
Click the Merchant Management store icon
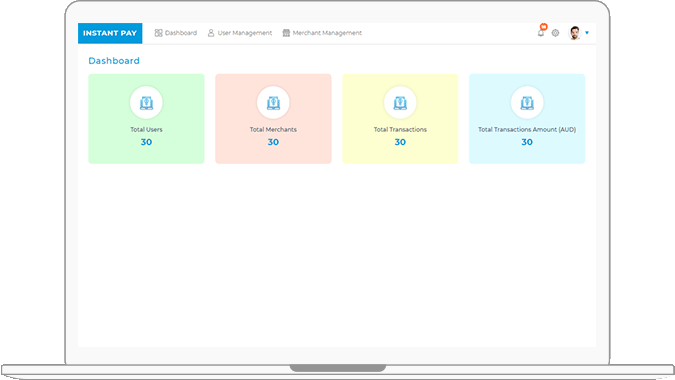click(x=286, y=33)
